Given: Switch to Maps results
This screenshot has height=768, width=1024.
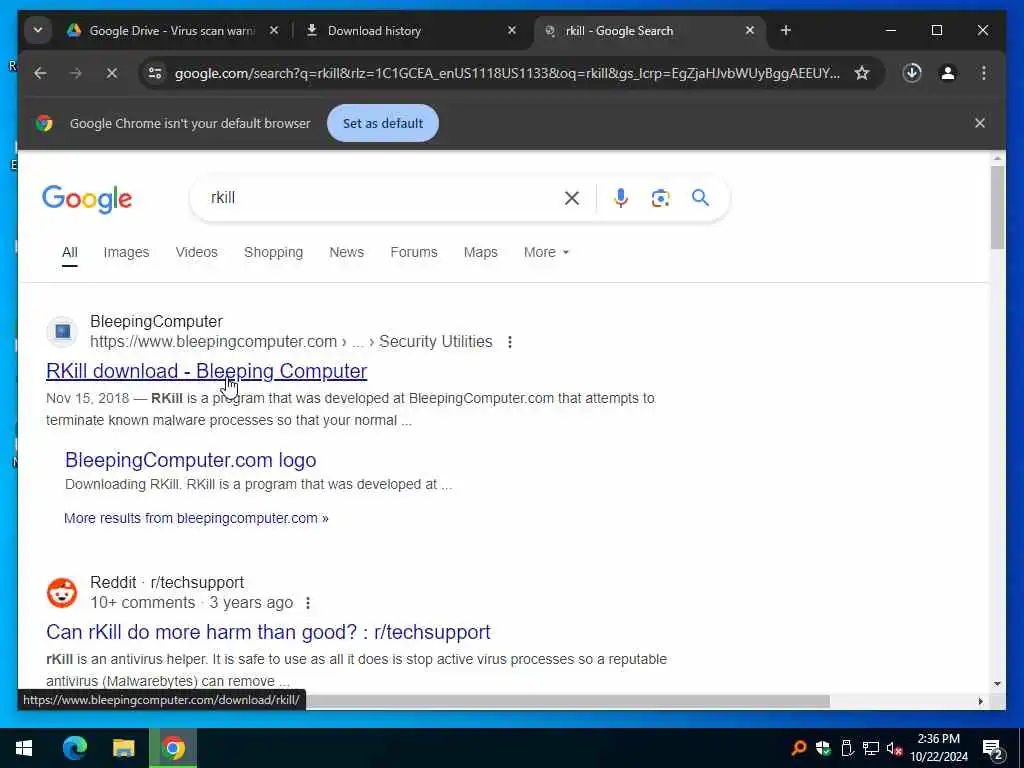Looking at the screenshot, I should coord(481,252).
